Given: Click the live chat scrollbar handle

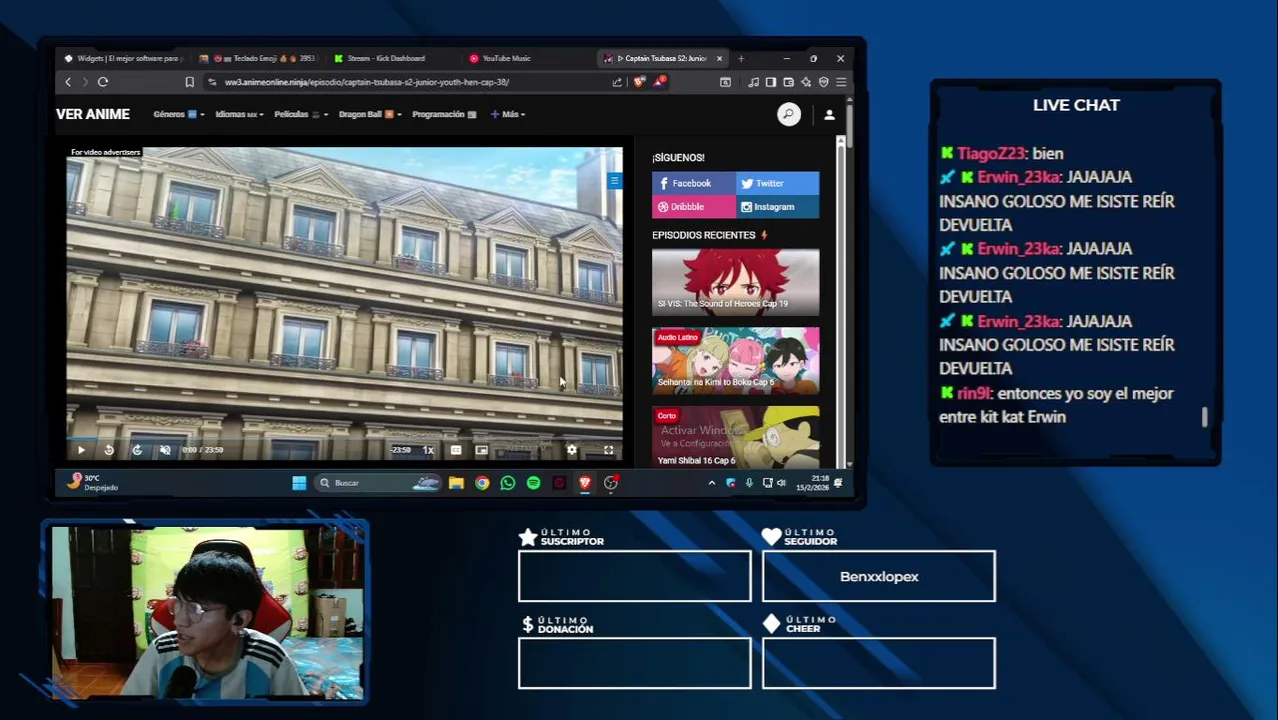Looking at the screenshot, I should (1205, 417).
